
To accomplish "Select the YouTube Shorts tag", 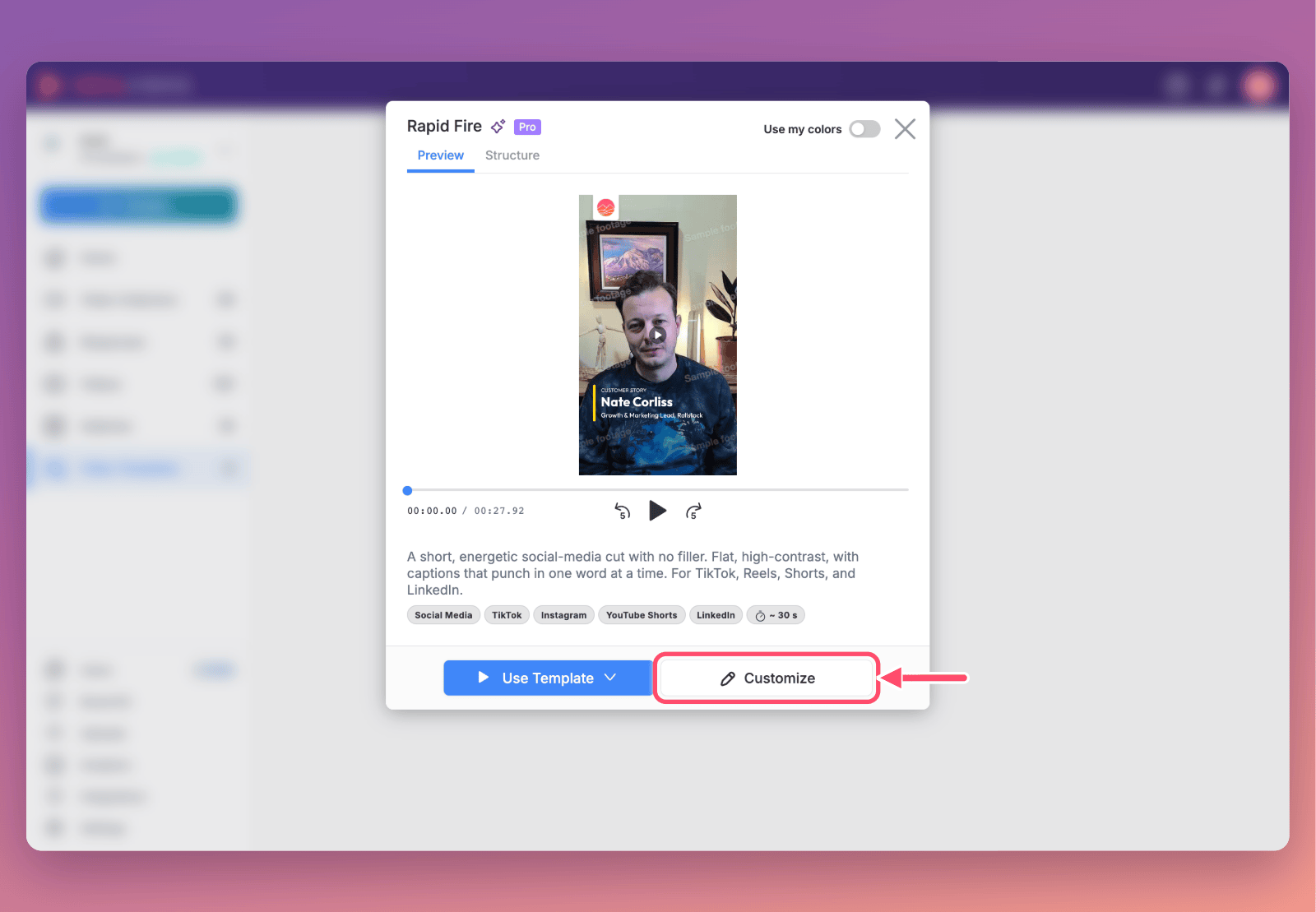I will point(642,615).
